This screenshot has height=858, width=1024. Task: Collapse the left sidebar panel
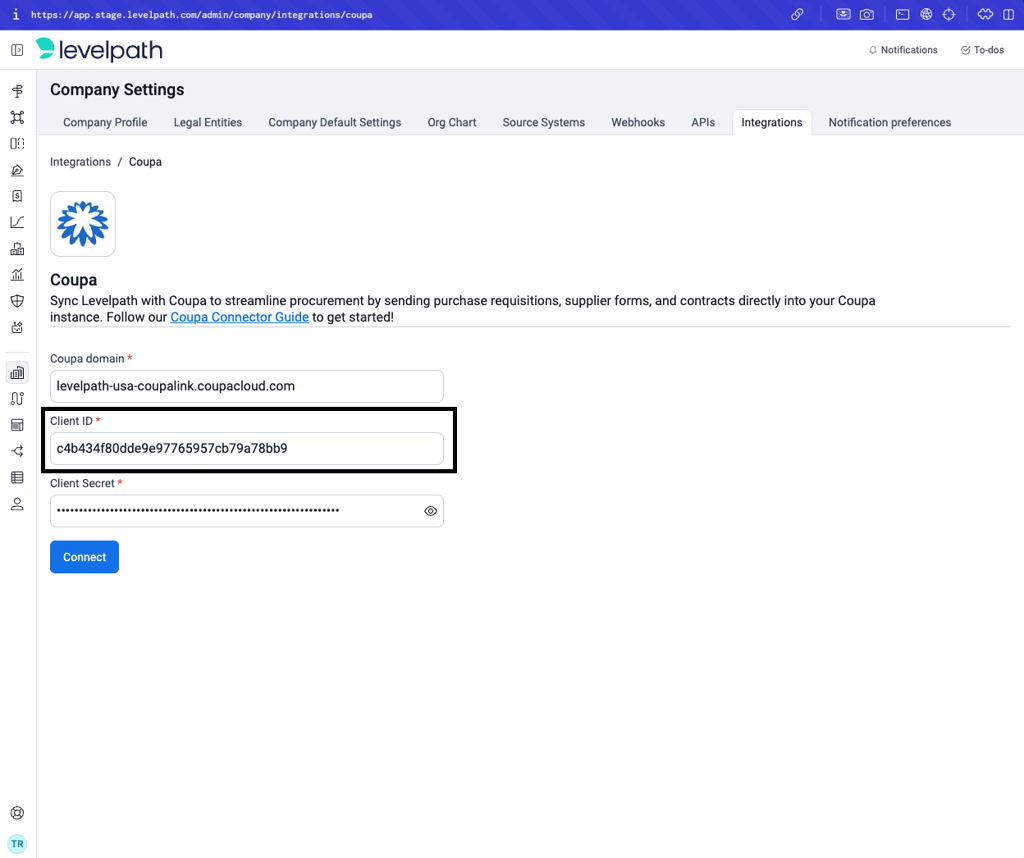point(17,50)
